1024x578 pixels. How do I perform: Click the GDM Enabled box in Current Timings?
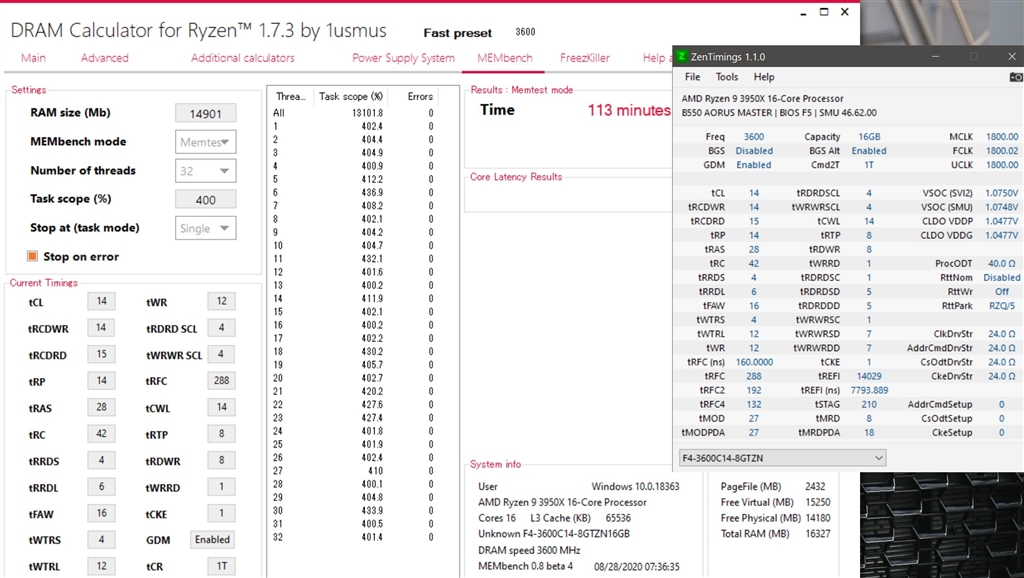212,539
